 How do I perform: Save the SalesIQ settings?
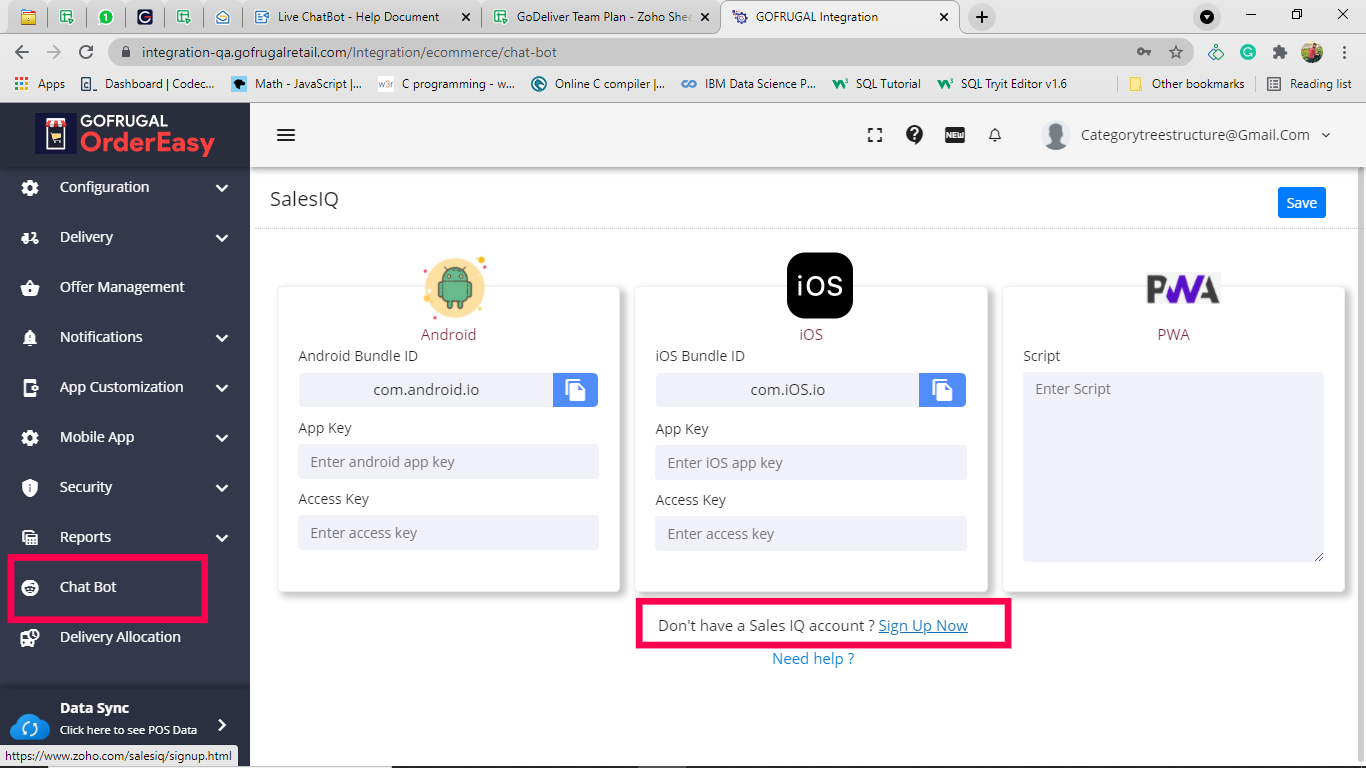pos(1301,203)
